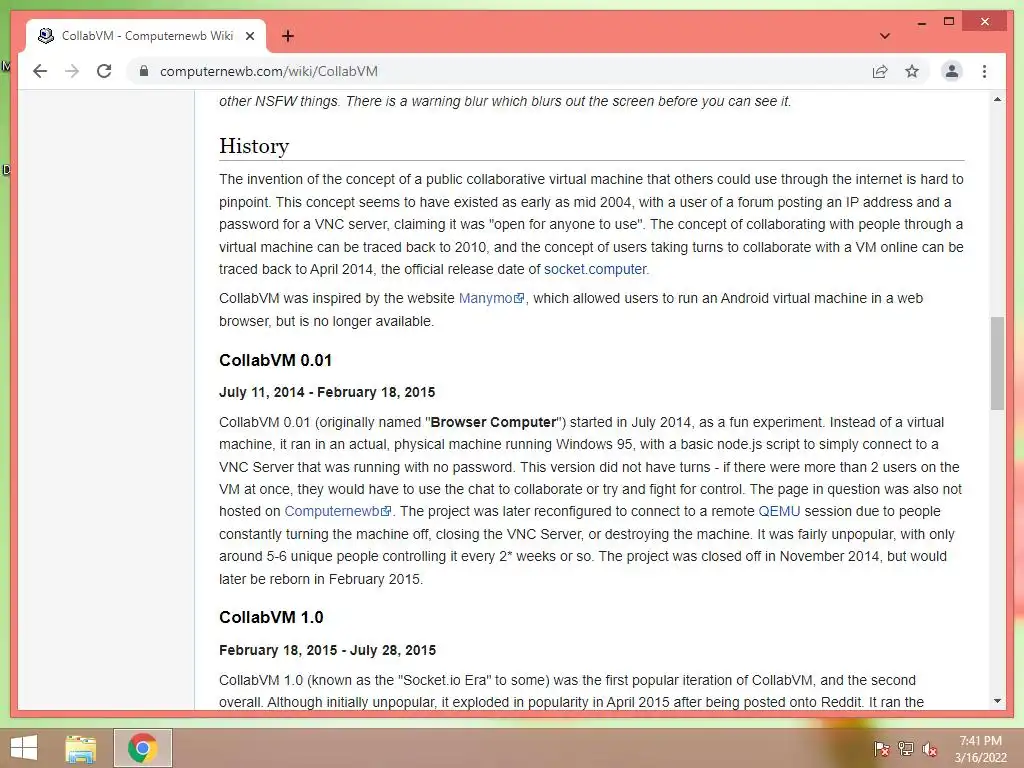Click the scrollbar up arrow

[997, 99]
